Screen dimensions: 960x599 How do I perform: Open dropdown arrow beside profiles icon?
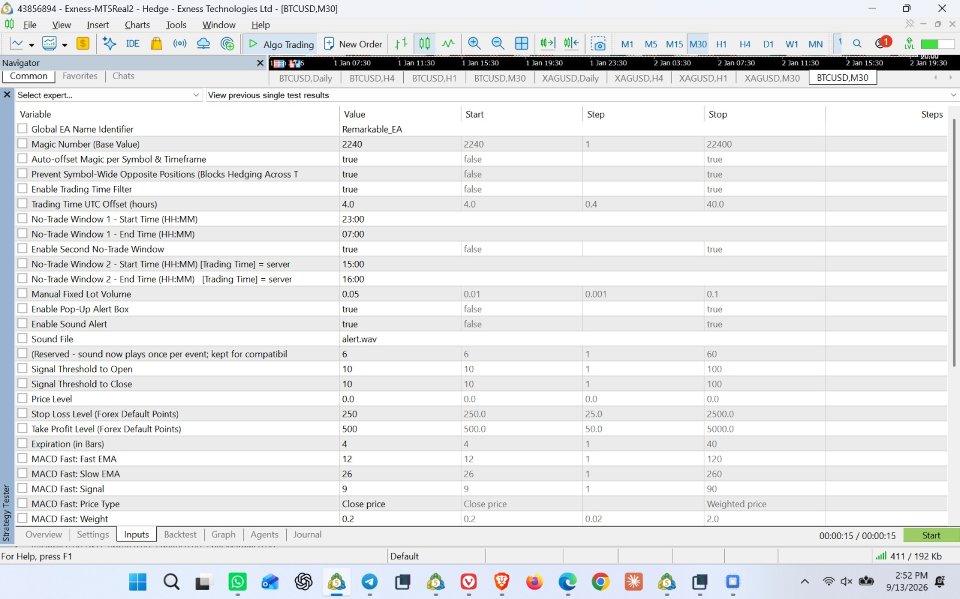pyautogui.click(x=64, y=45)
